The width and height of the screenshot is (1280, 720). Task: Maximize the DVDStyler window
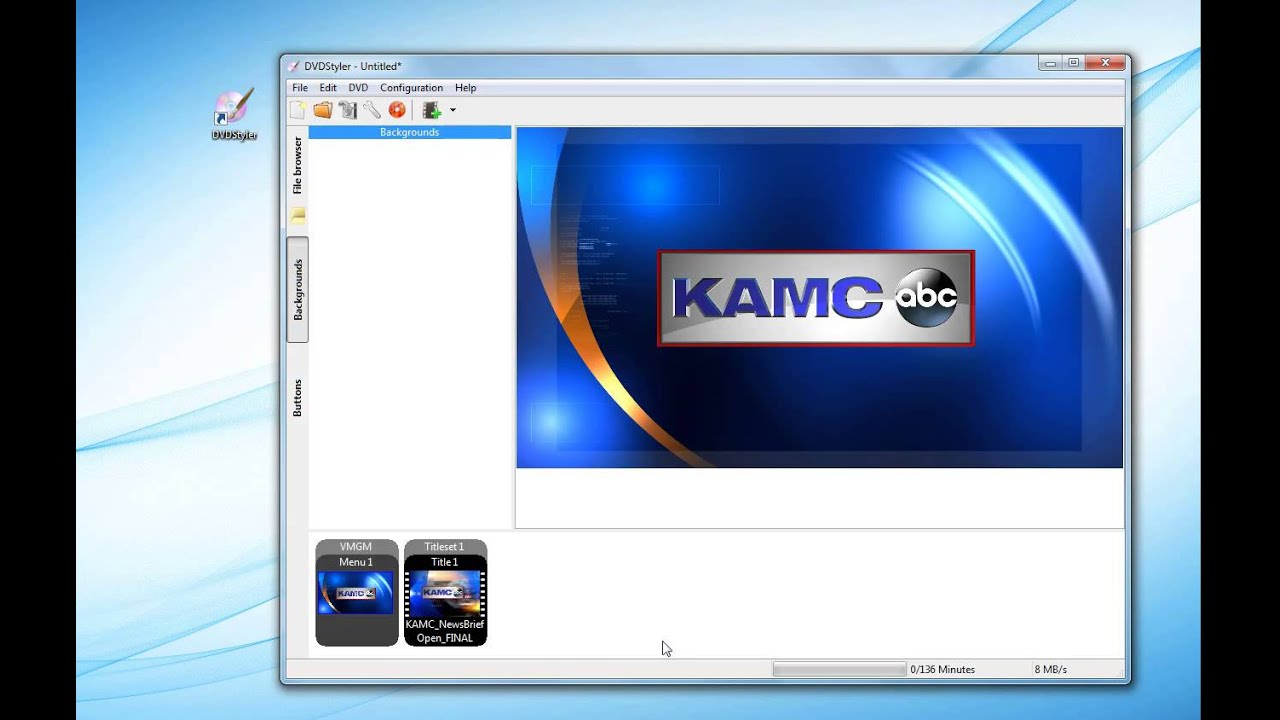click(1073, 63)
